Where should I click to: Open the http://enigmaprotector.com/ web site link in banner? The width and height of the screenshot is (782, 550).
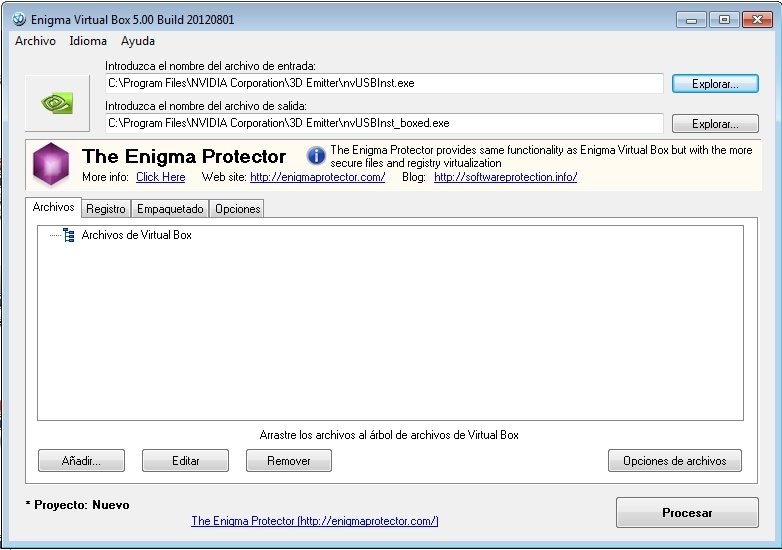(318, 177)
